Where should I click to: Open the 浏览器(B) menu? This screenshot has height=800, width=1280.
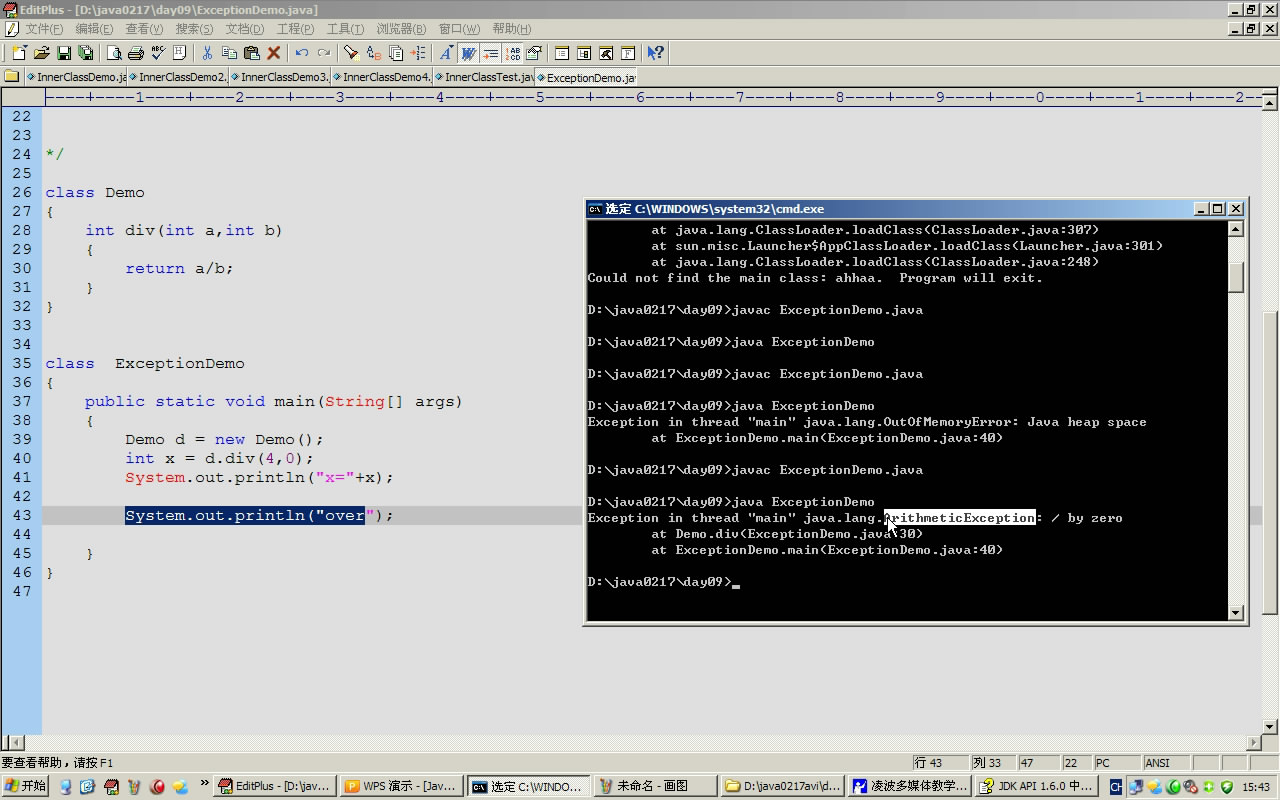(x=401, y=29)
